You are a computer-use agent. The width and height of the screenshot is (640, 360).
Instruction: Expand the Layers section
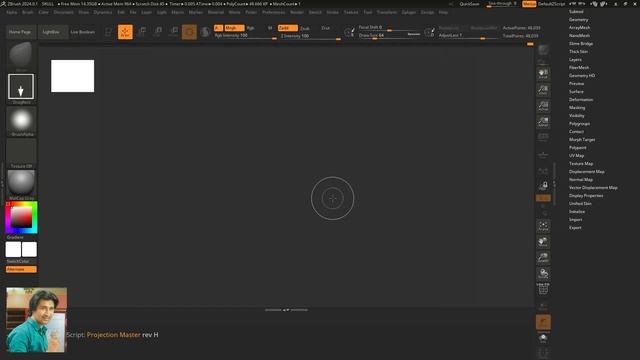pos(575,60)
